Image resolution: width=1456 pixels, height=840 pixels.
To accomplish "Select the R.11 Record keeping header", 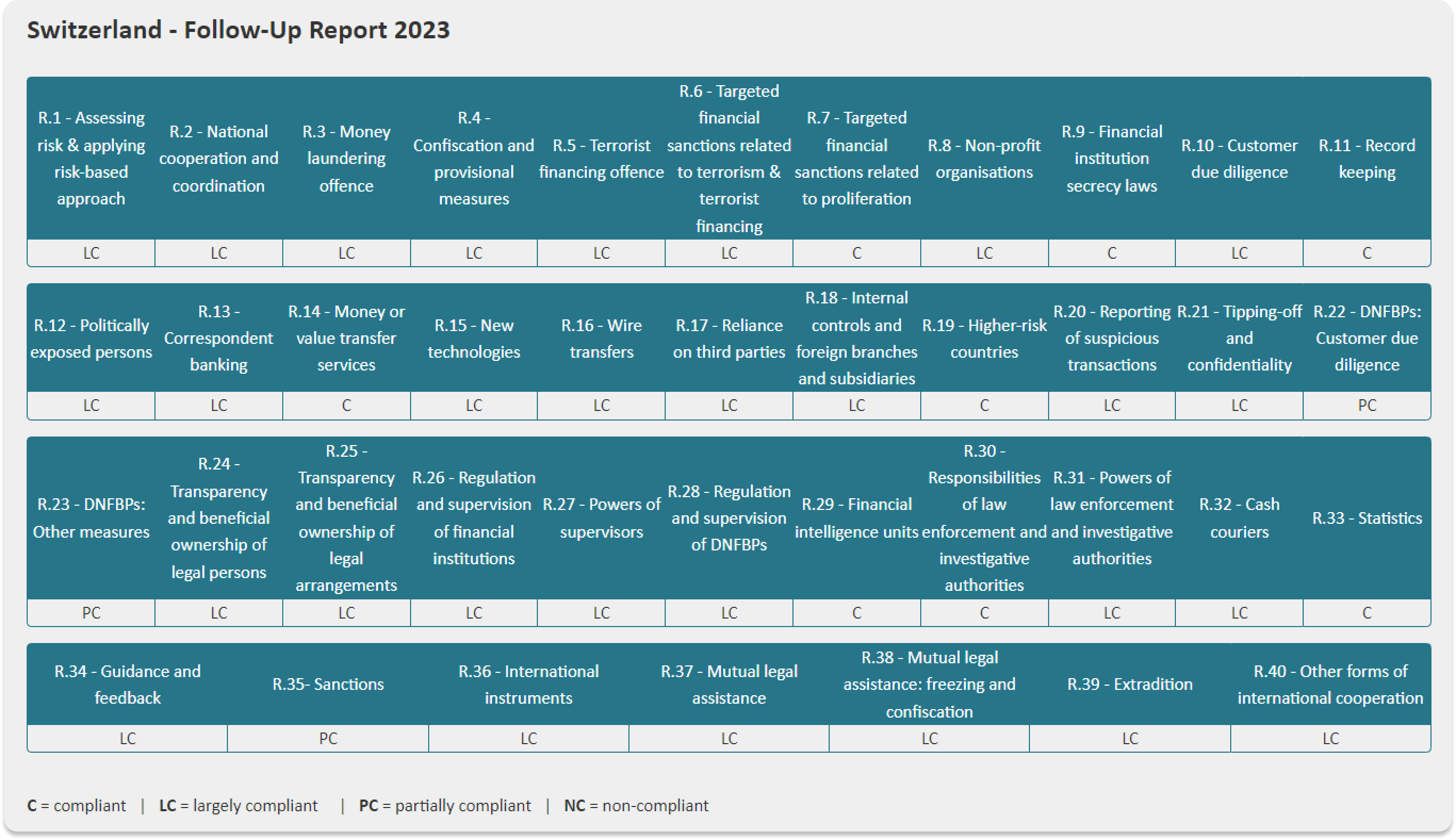I will click(x=1367, y=158).
